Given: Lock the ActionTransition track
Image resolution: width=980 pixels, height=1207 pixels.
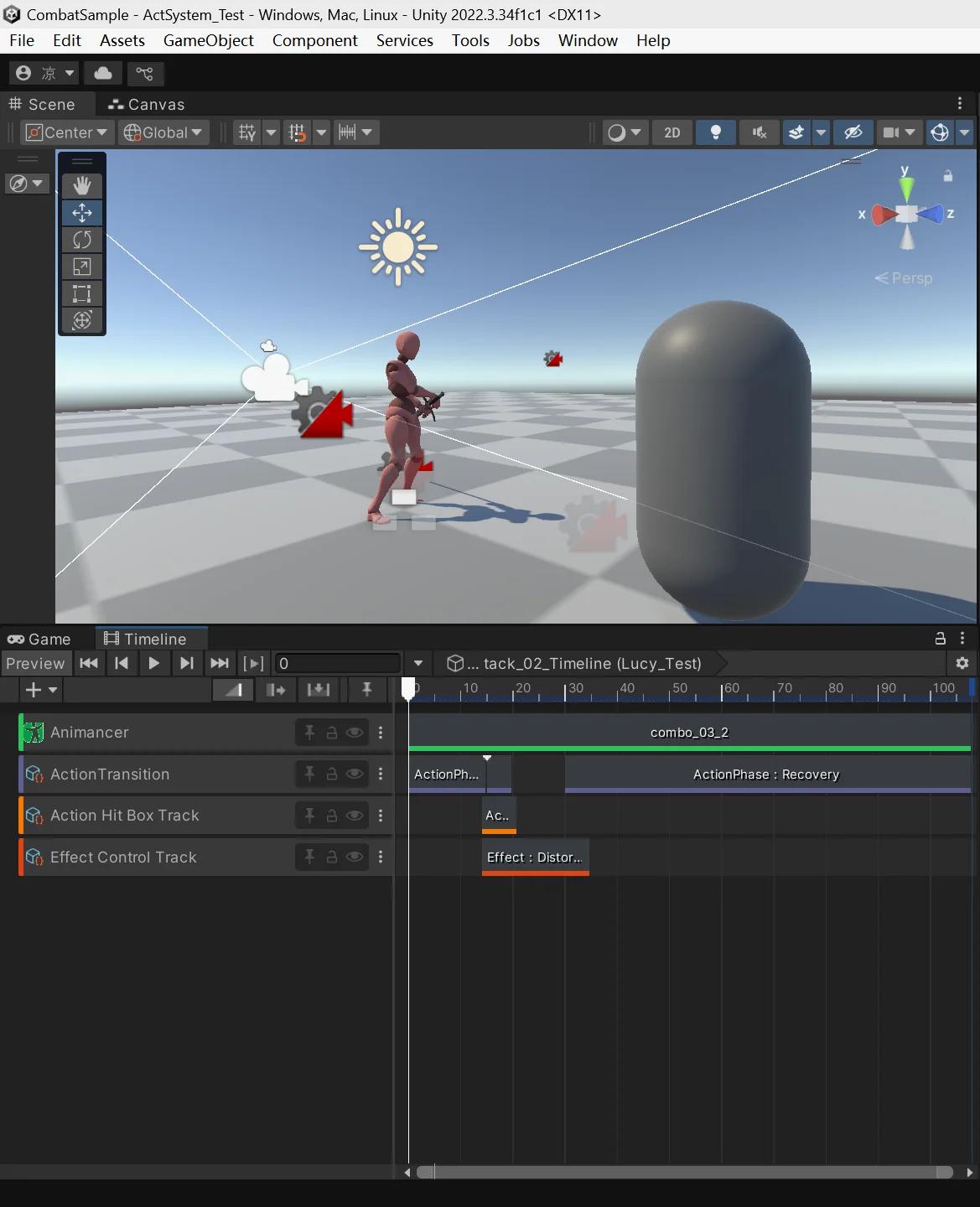Looking at the screenshot, I should 332,774.
